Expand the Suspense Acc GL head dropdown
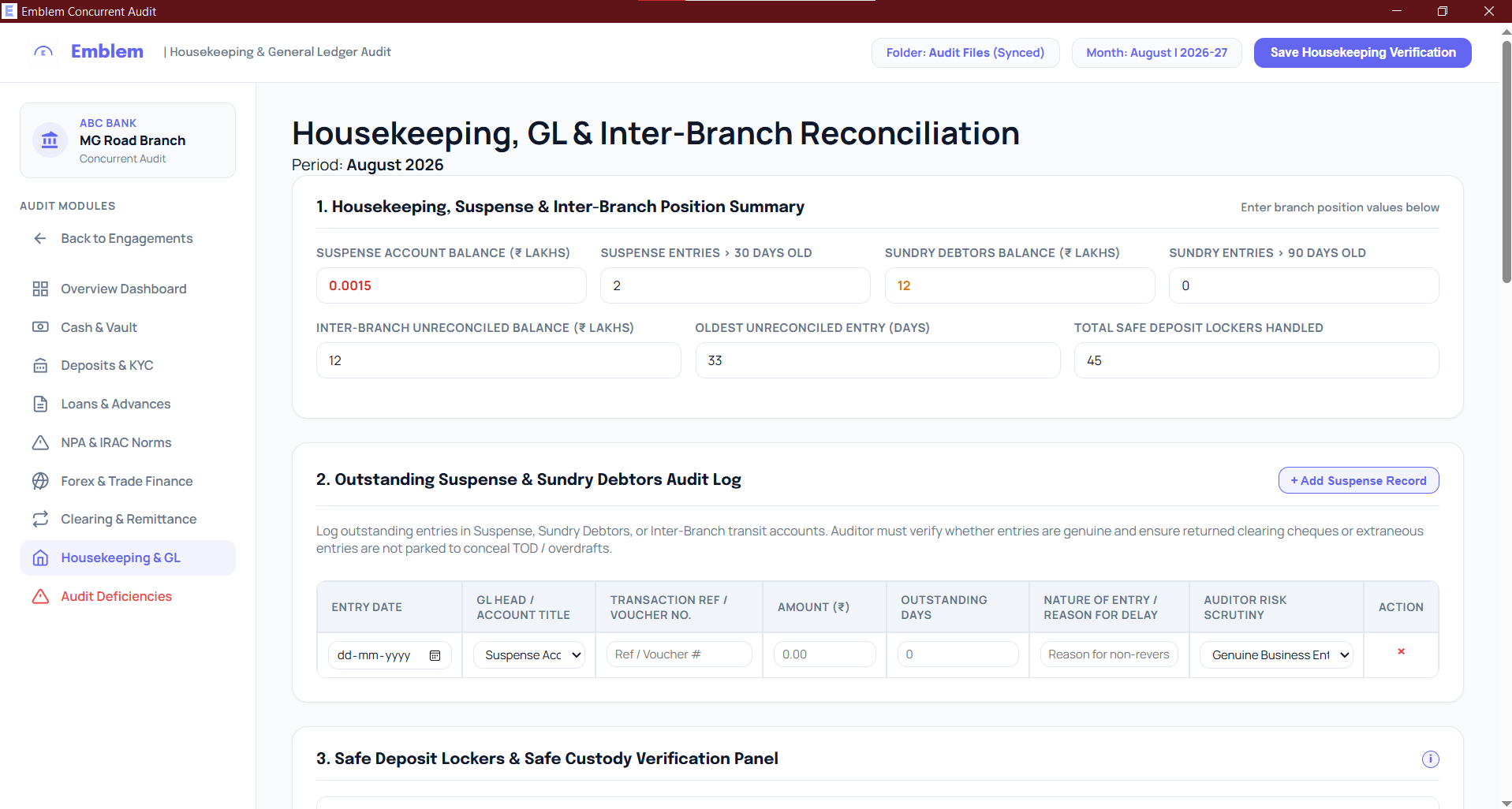Image resolution: width=1512 pixels, height=809 pixels. (529, 655)
